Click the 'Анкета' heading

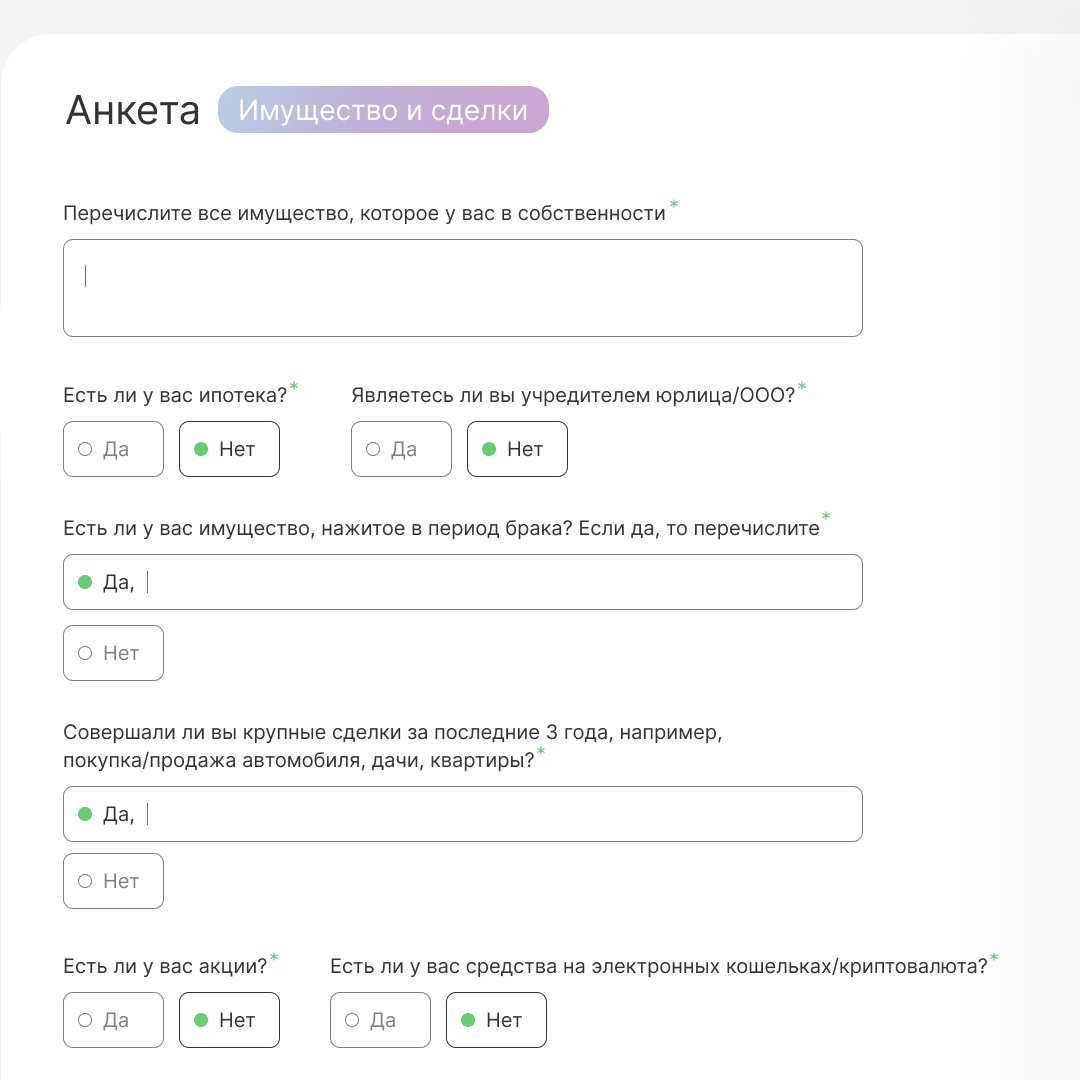(x=133, y=111)
